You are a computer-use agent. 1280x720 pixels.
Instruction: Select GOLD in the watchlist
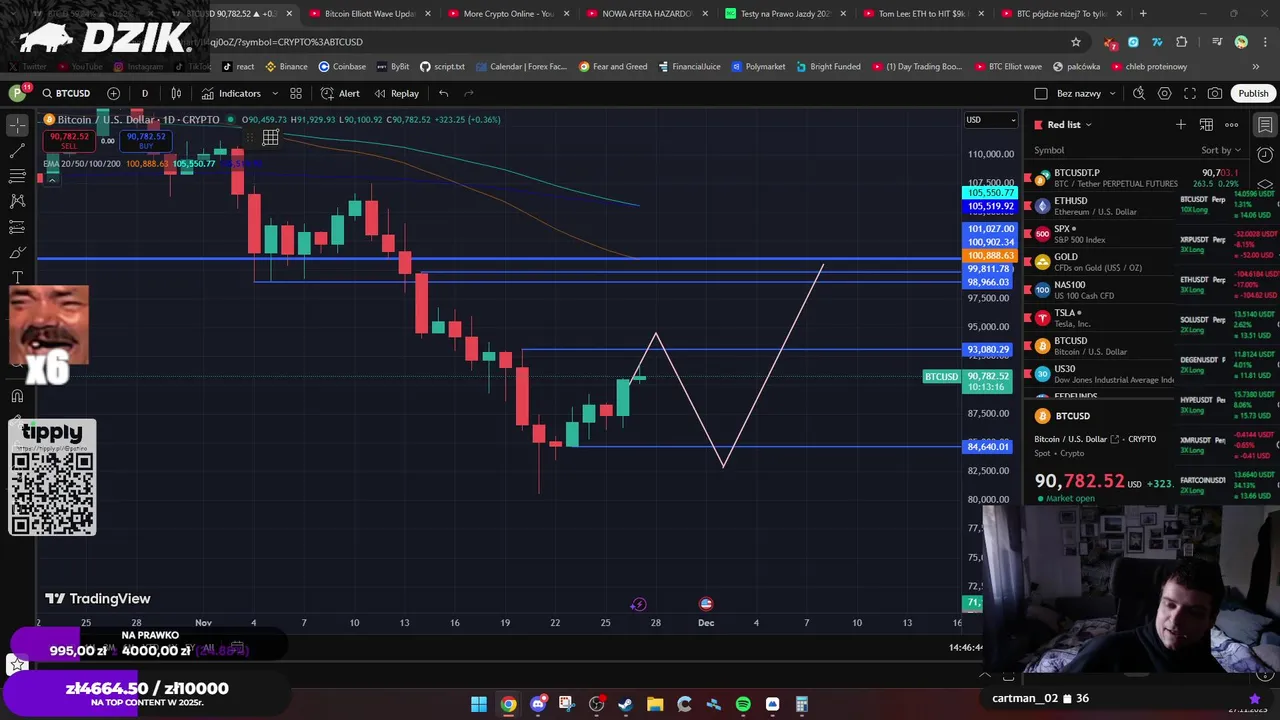[1100, 262]
